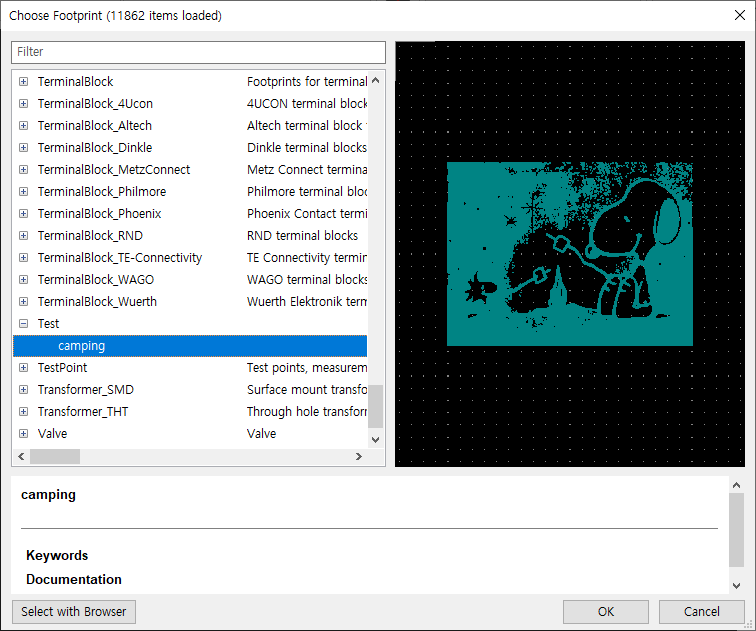The image size is (756, 631).
Task: Click the tree list scroll up arrow
Action: 376,81
